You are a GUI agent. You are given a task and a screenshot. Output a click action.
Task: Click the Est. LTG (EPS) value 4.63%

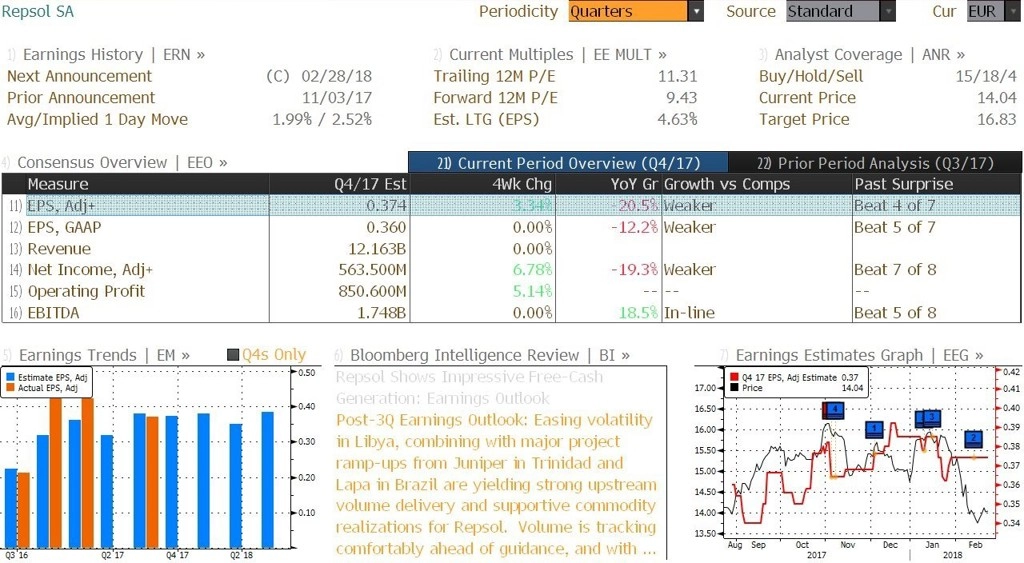pyautogui.click(x=677, y=120)
